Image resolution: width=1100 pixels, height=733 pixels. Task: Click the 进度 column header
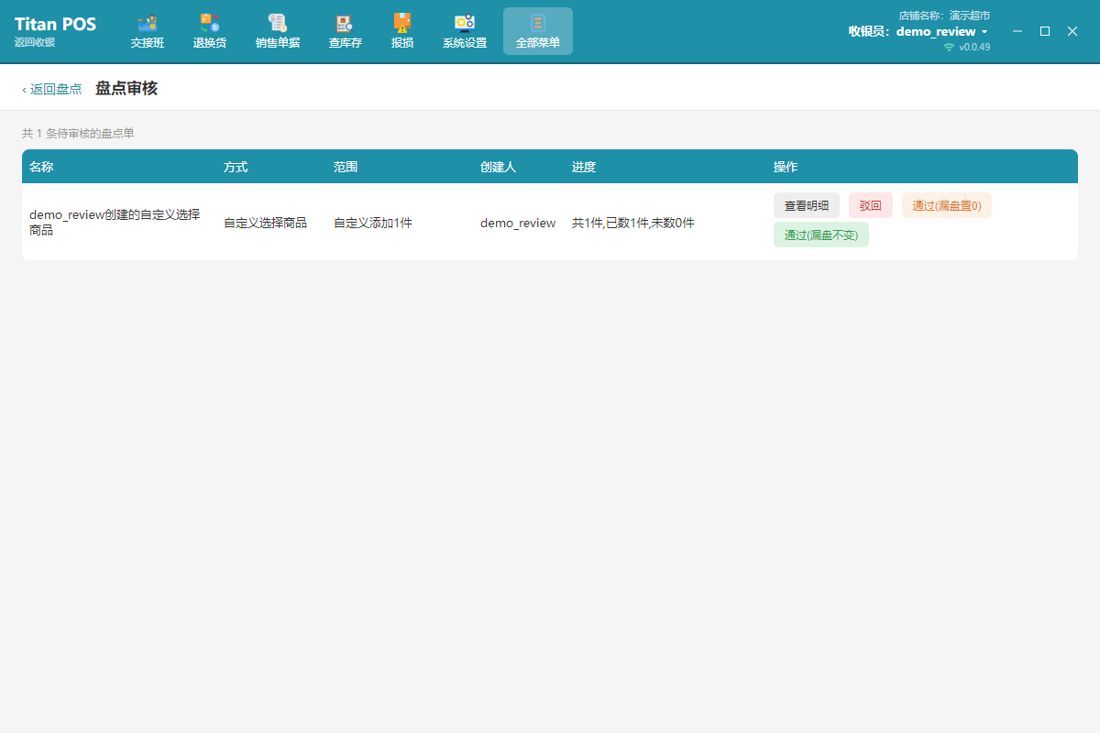tap(584, 167)
